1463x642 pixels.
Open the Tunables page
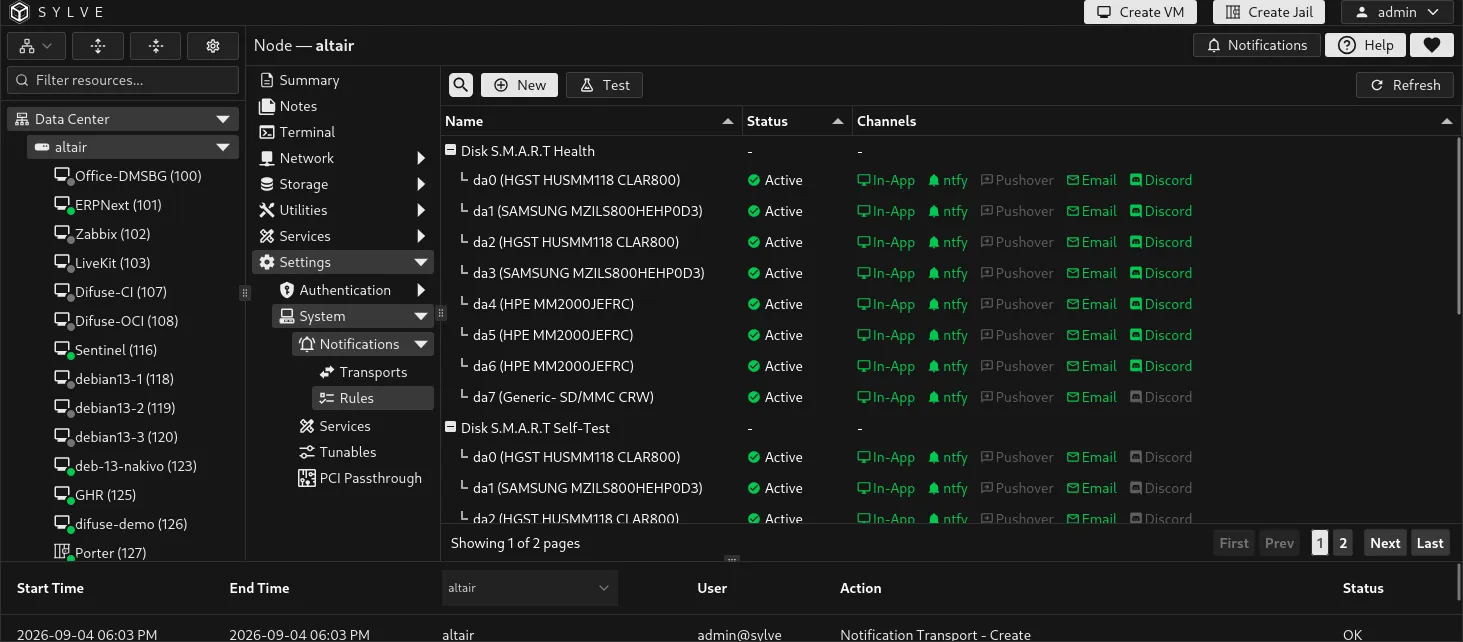coord(338,452)
